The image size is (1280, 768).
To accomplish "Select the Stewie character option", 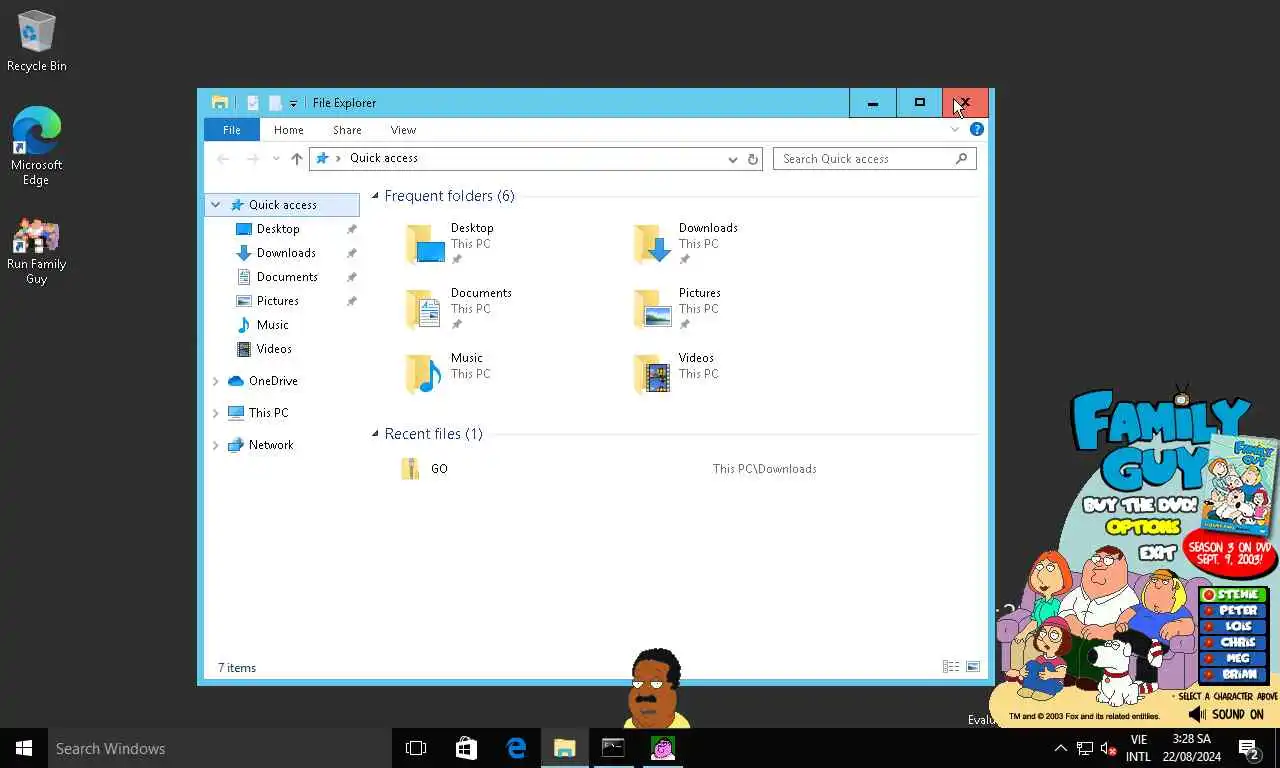I will (1233, 595).
